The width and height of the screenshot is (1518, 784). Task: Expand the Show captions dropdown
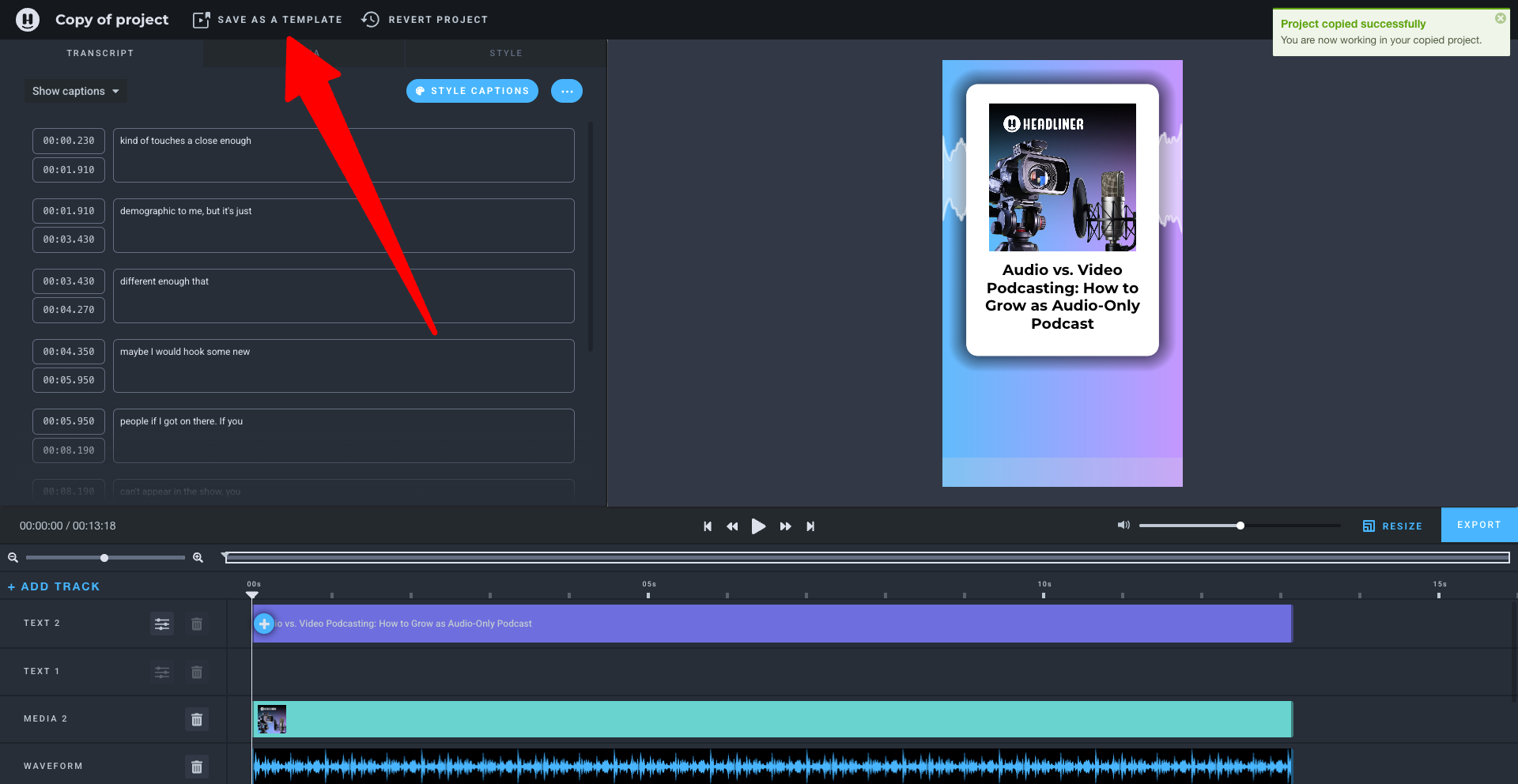click(x=76, y=91)
